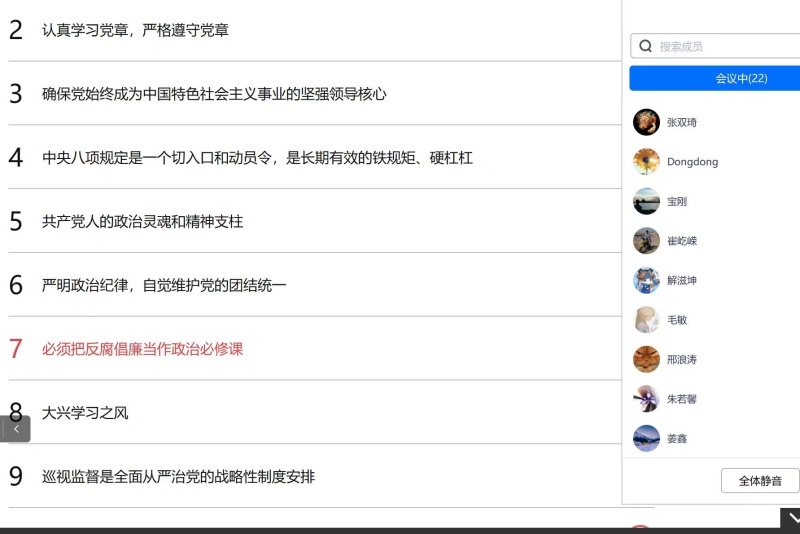Open item 5 共产党人的政治灵魂和精神支柱
Viewport: 800px width, 534px height.
click(x=142, y=221)
